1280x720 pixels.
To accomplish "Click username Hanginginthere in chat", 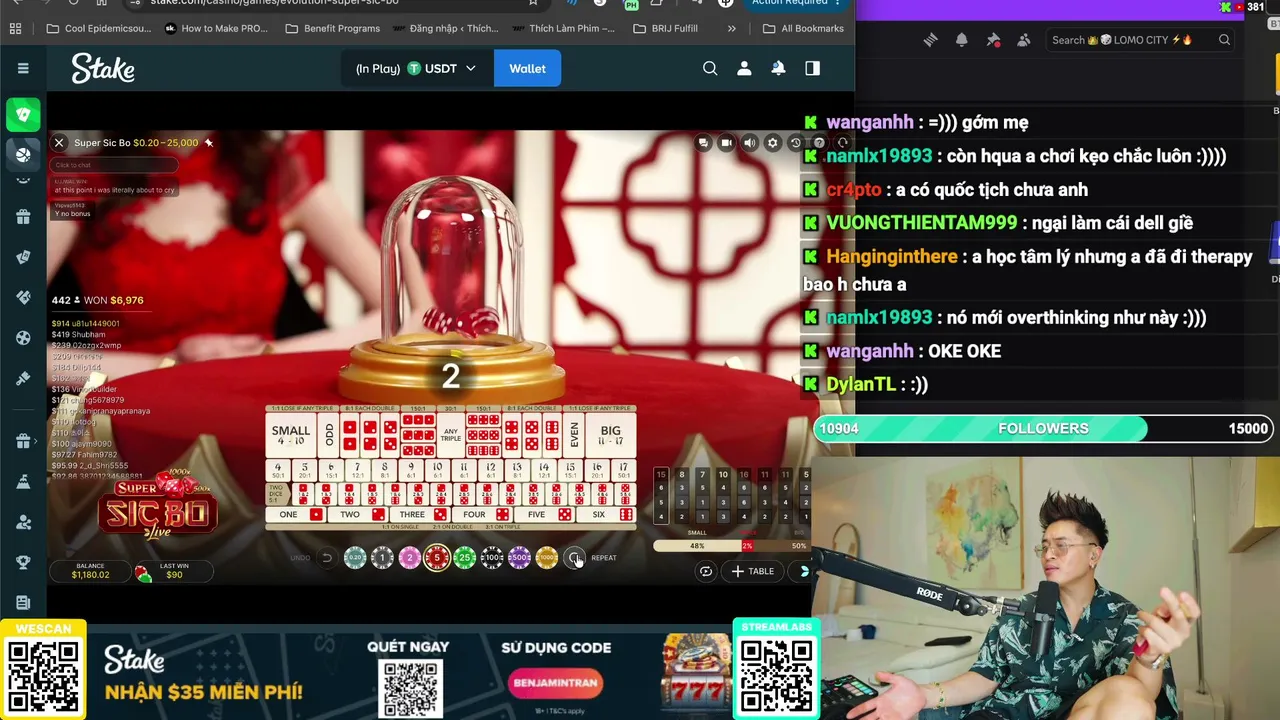I will (892, 257).
